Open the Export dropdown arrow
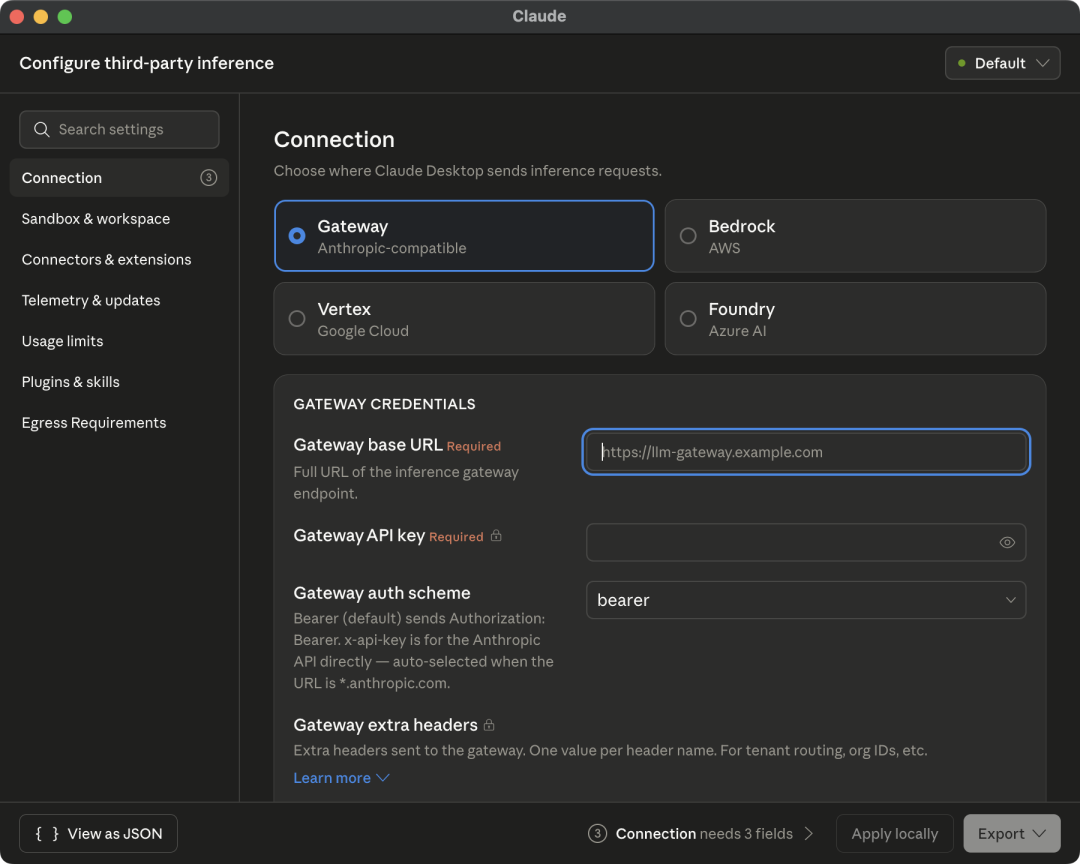This screenshot has width=1080, height=864. coord(1039,834)
